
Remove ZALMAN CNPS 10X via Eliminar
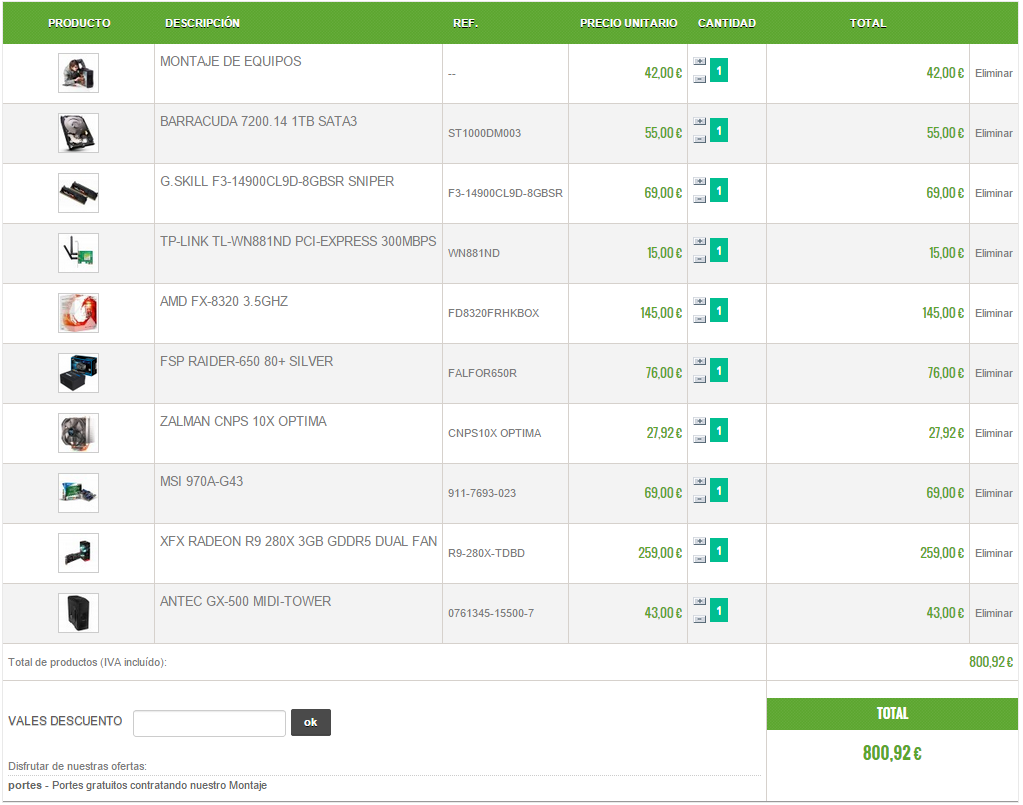coord(994,433)
